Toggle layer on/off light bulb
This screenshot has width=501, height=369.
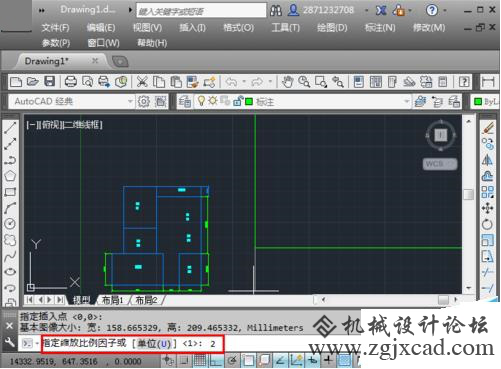[201, 101]
